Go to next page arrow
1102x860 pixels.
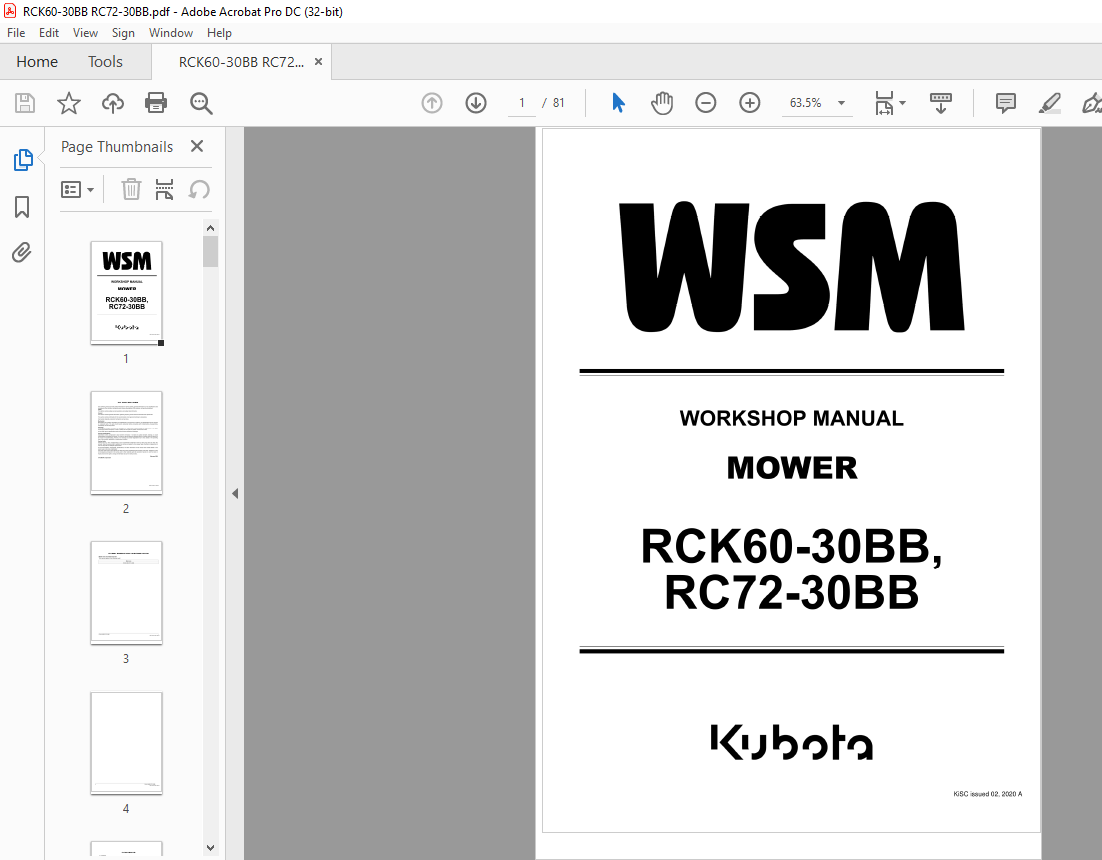476,103
